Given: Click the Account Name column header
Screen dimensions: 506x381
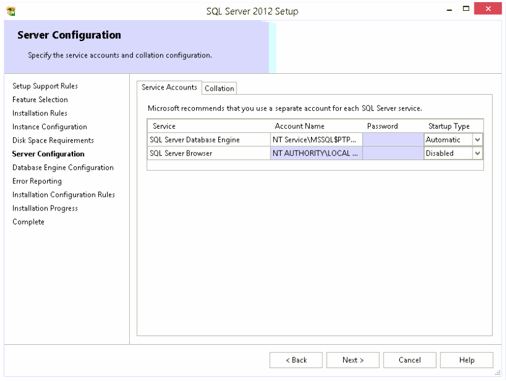Looking at the screenshot, I should 299,126.
